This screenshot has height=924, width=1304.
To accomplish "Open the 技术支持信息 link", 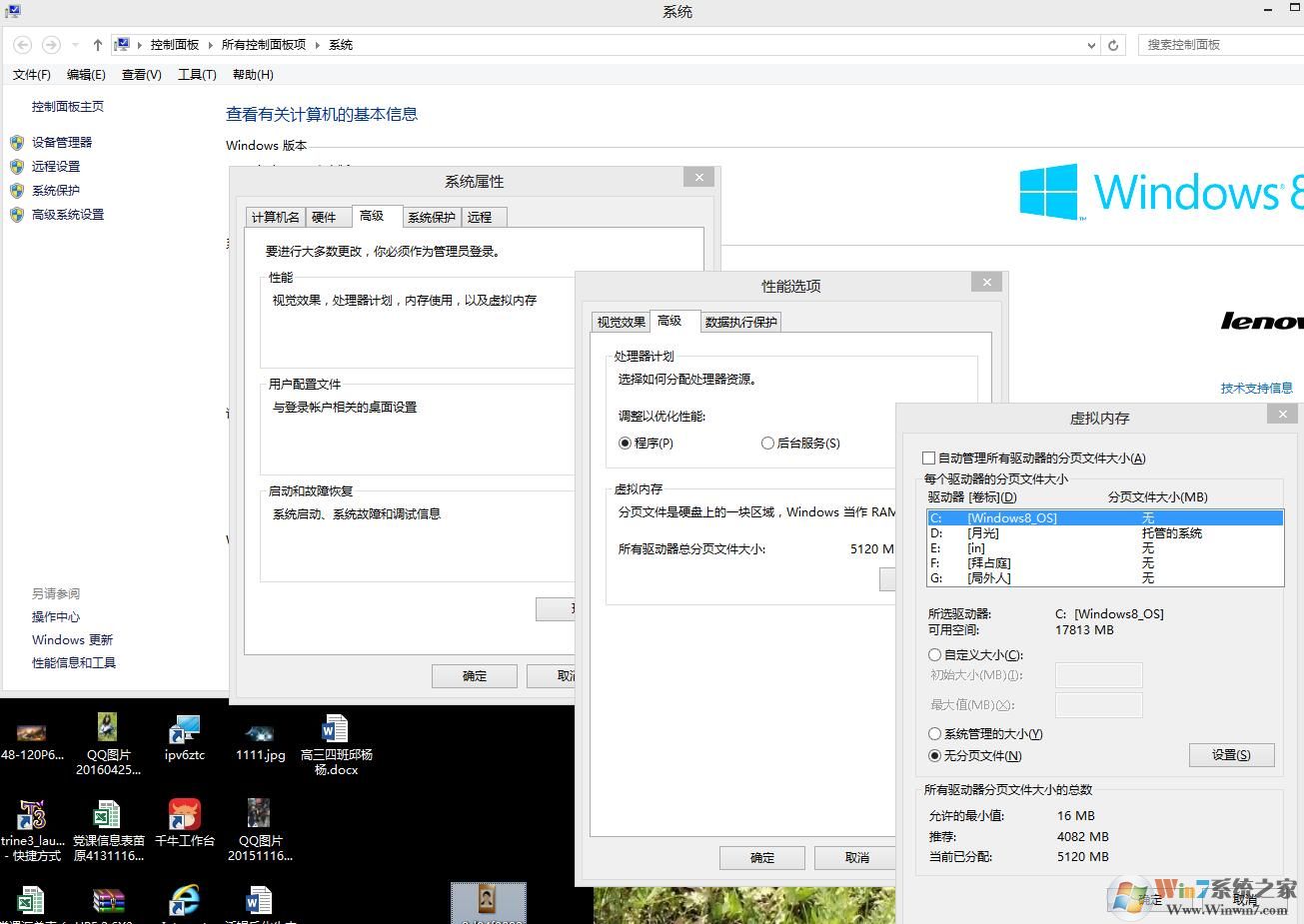I will pos(1256,388).
